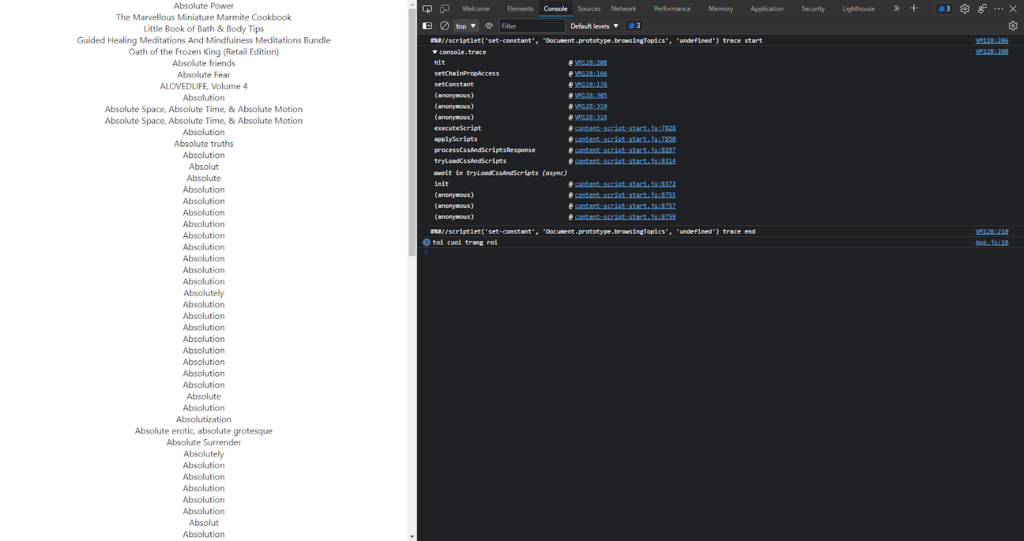Click page scrollbar up arrow
This screenshot has width=1024, height=541.
click(412, 5)
